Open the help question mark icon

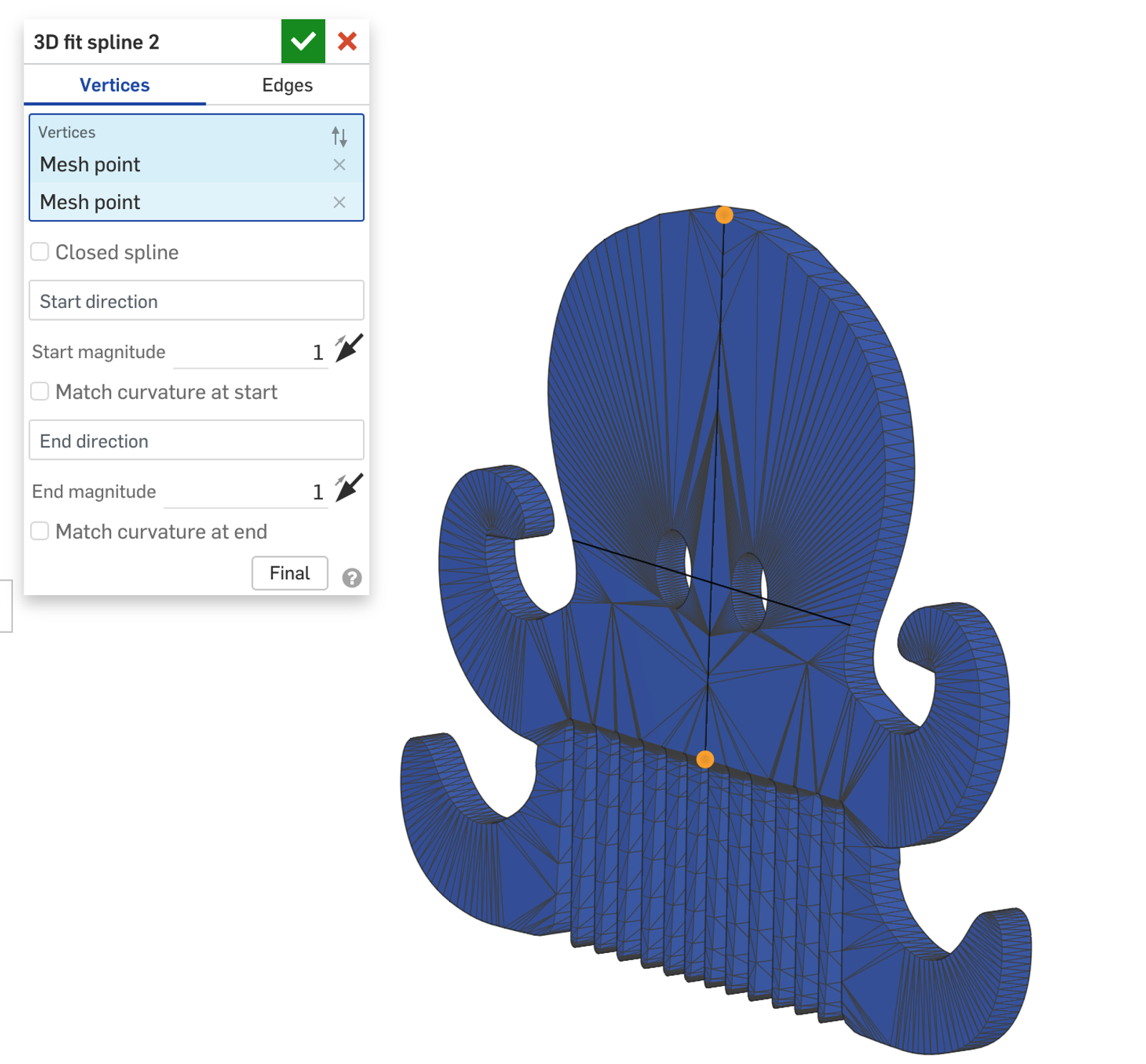coord(352,577)
